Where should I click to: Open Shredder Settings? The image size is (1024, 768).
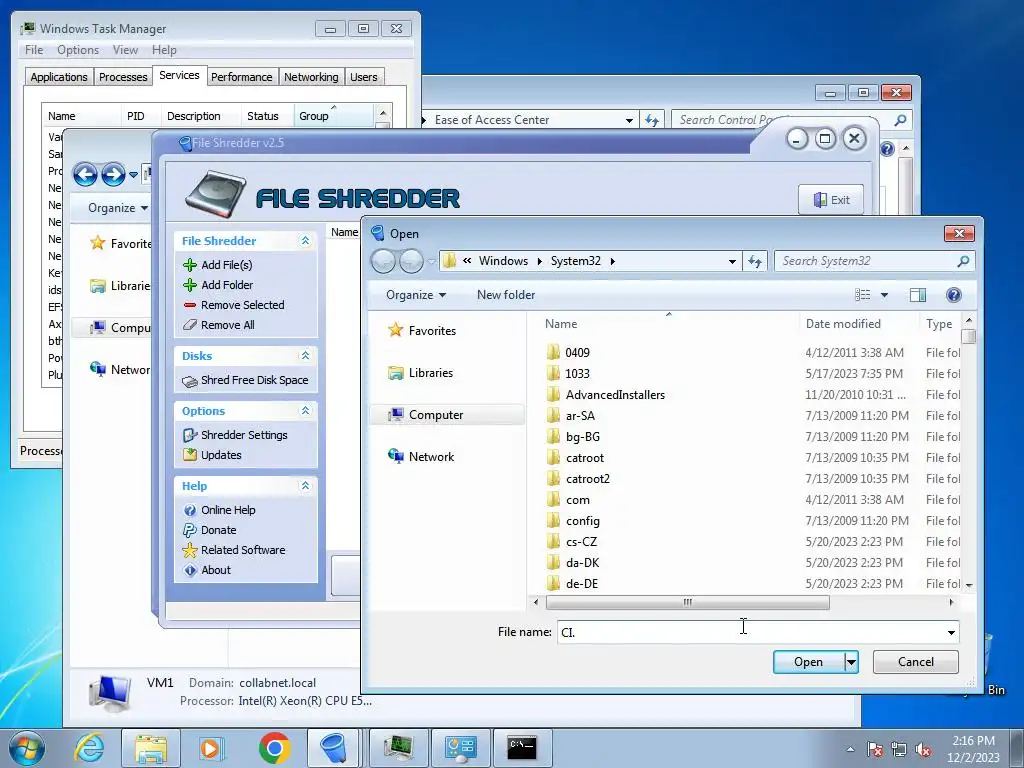(x=244, y=435)
